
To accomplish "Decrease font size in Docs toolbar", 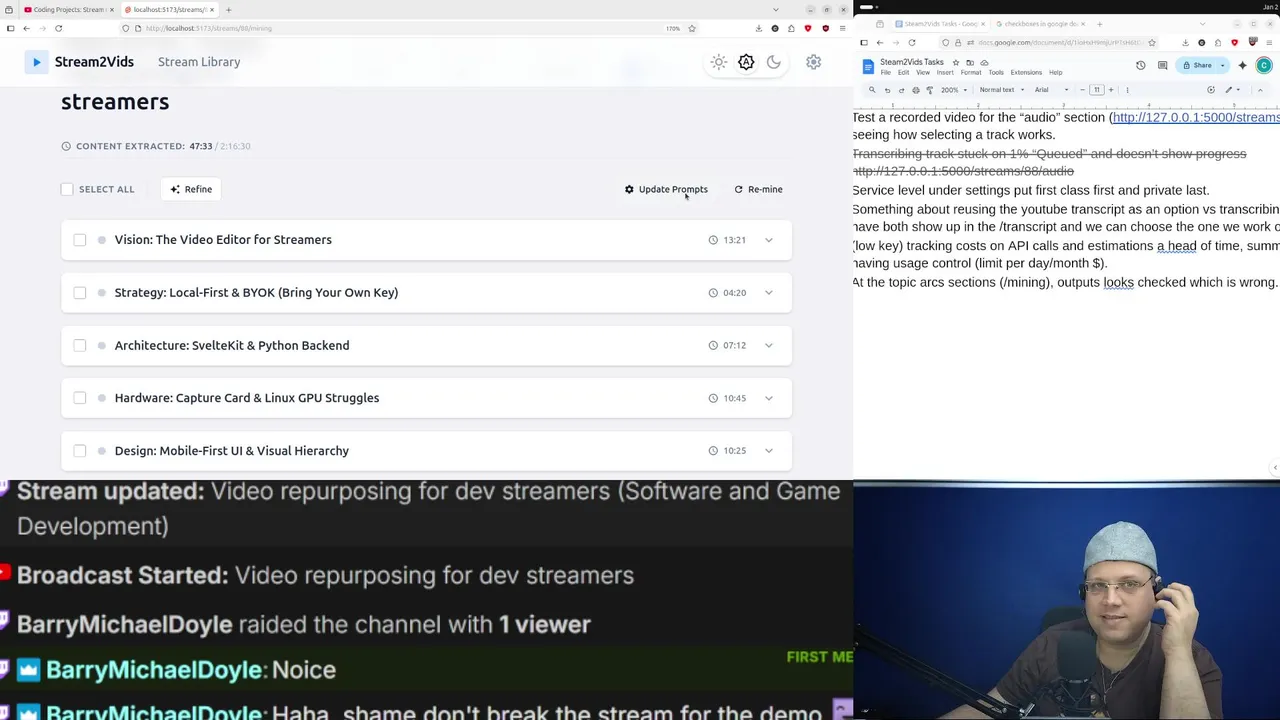I will coord(1082,90).
